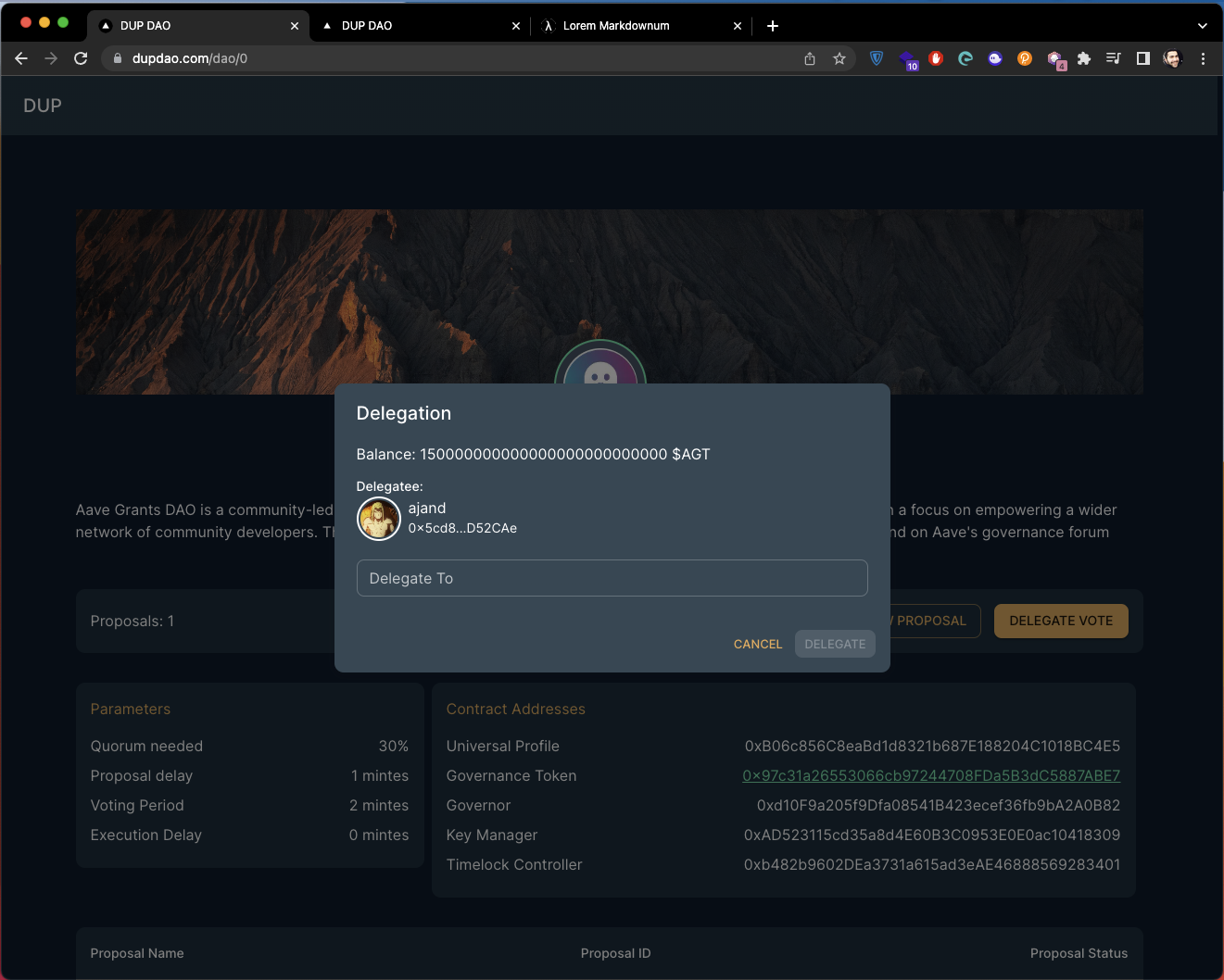Viewport: 1224px width, 980px height.
Task: Open the Chrome three-dot menu
Action: coord(1203,58)
